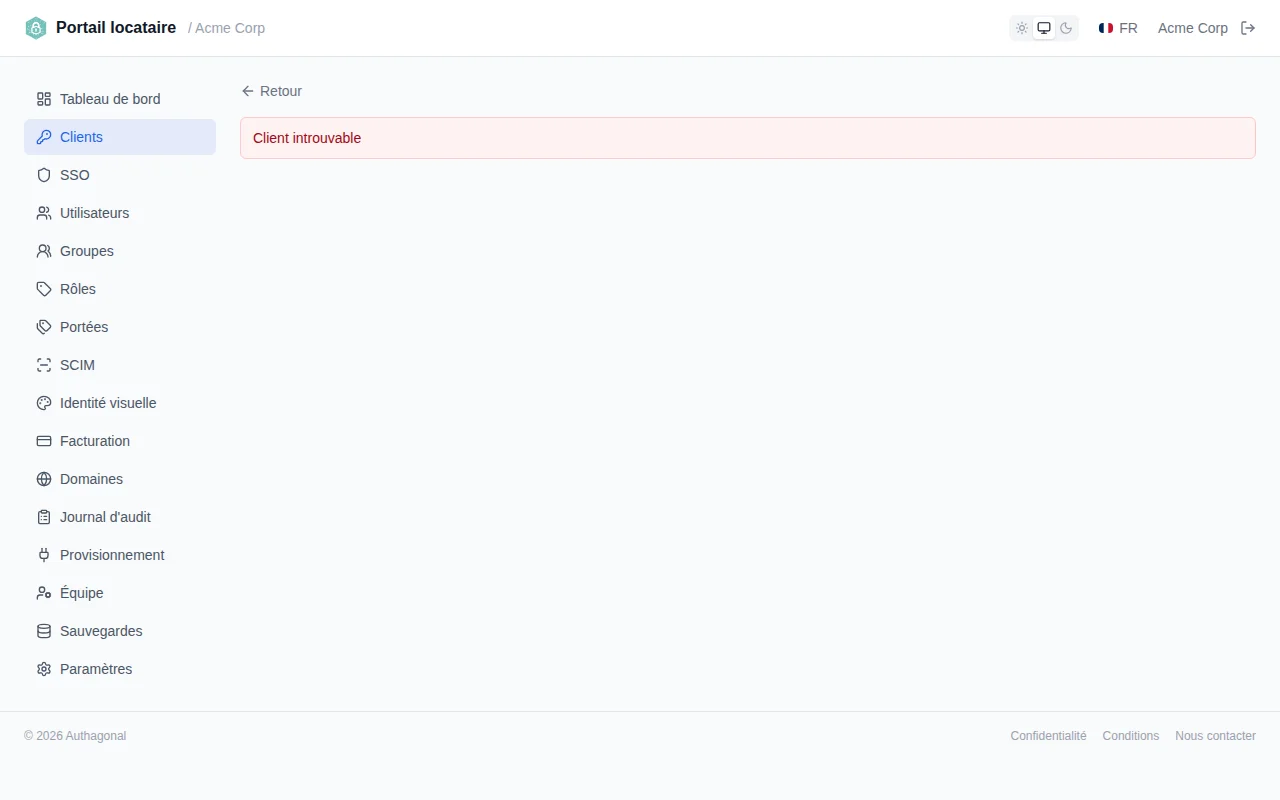Image resolution: width=1280 pixels, height=800 pixels.
Task: Switch to light theme sun icon
Action: tap(1022, 28)
